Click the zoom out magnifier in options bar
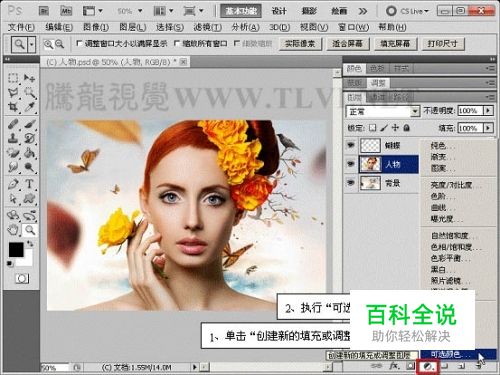Viewport: 500px width, 375px height. tap(59, 44)
